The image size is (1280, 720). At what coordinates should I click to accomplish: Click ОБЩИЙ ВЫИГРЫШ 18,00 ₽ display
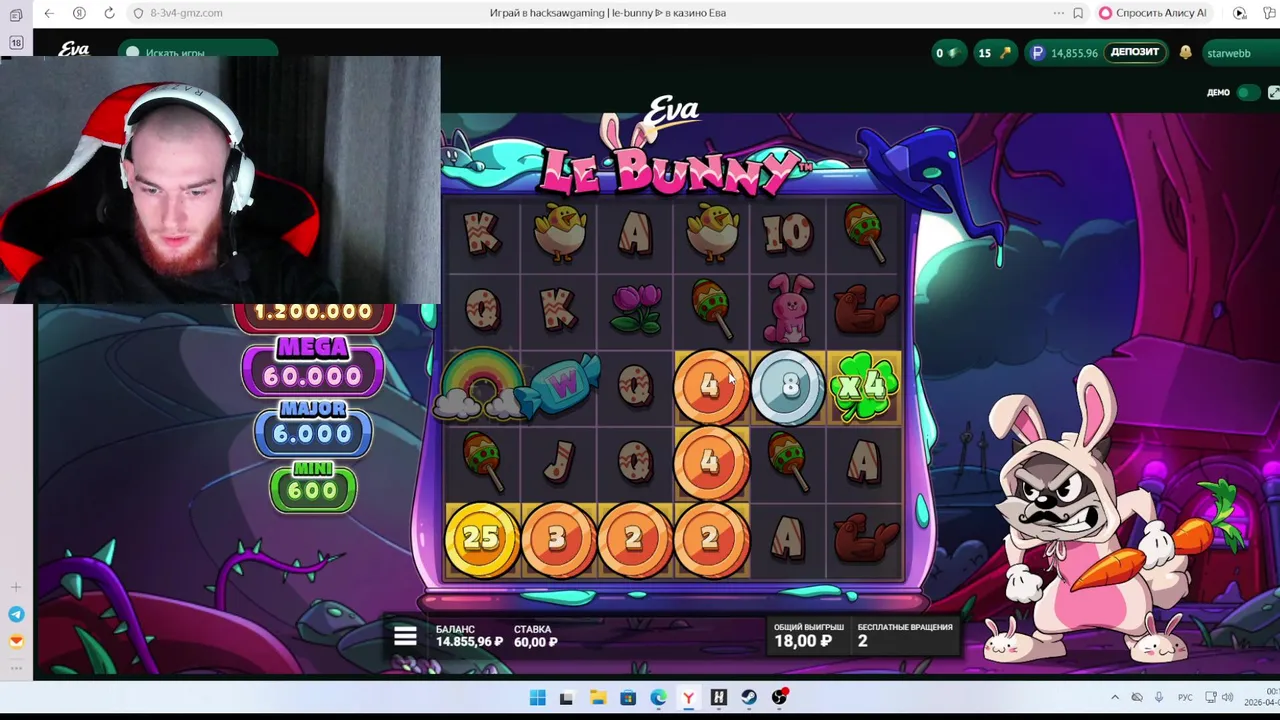point(808,635)
